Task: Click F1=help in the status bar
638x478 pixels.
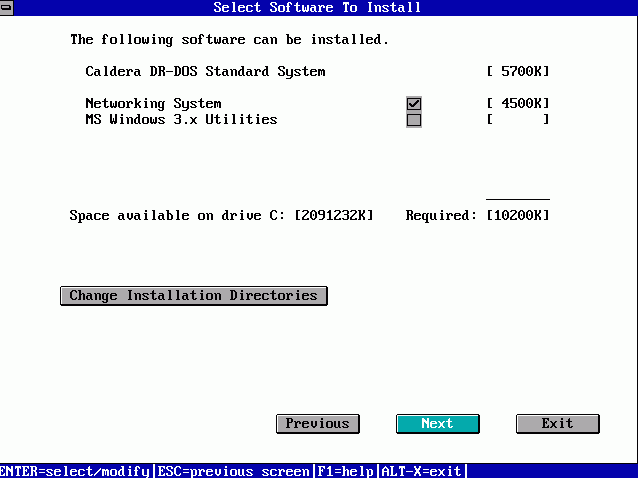Action: point(345,471)
